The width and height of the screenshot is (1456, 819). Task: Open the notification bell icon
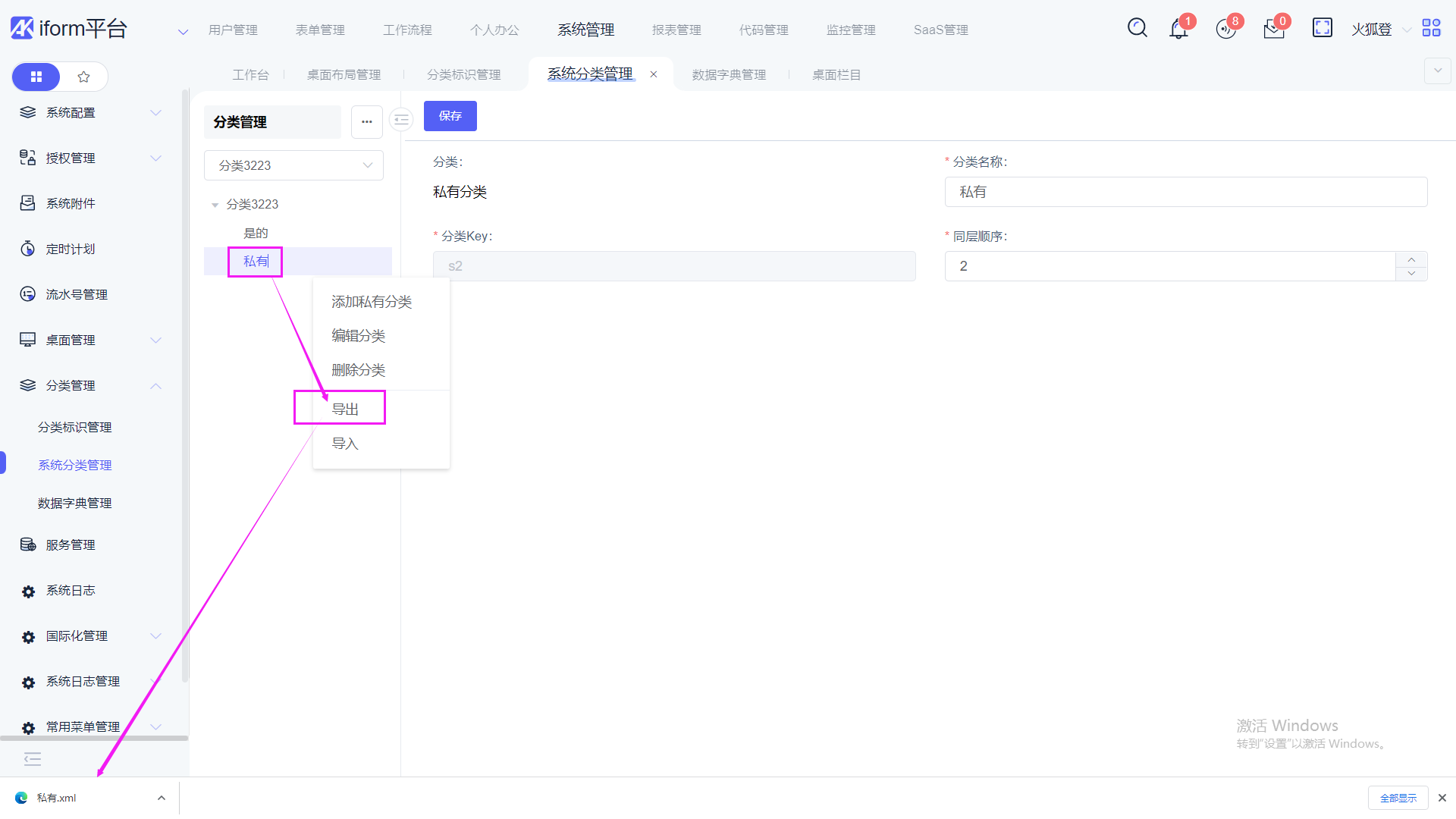[x=1178, y=30]
